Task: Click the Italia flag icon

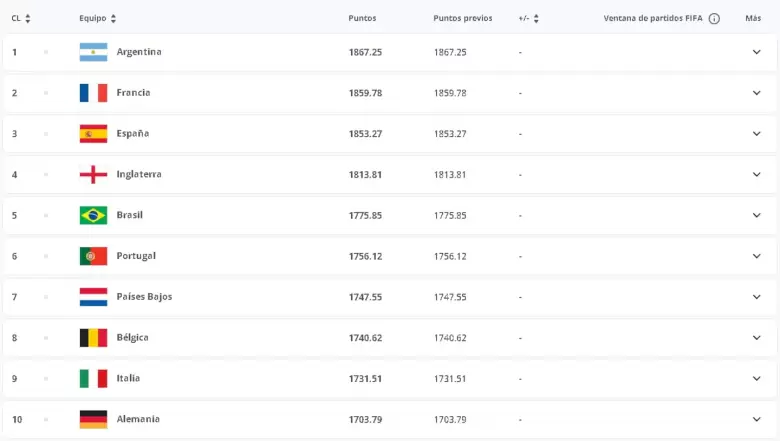Action: tap(94, 378)
